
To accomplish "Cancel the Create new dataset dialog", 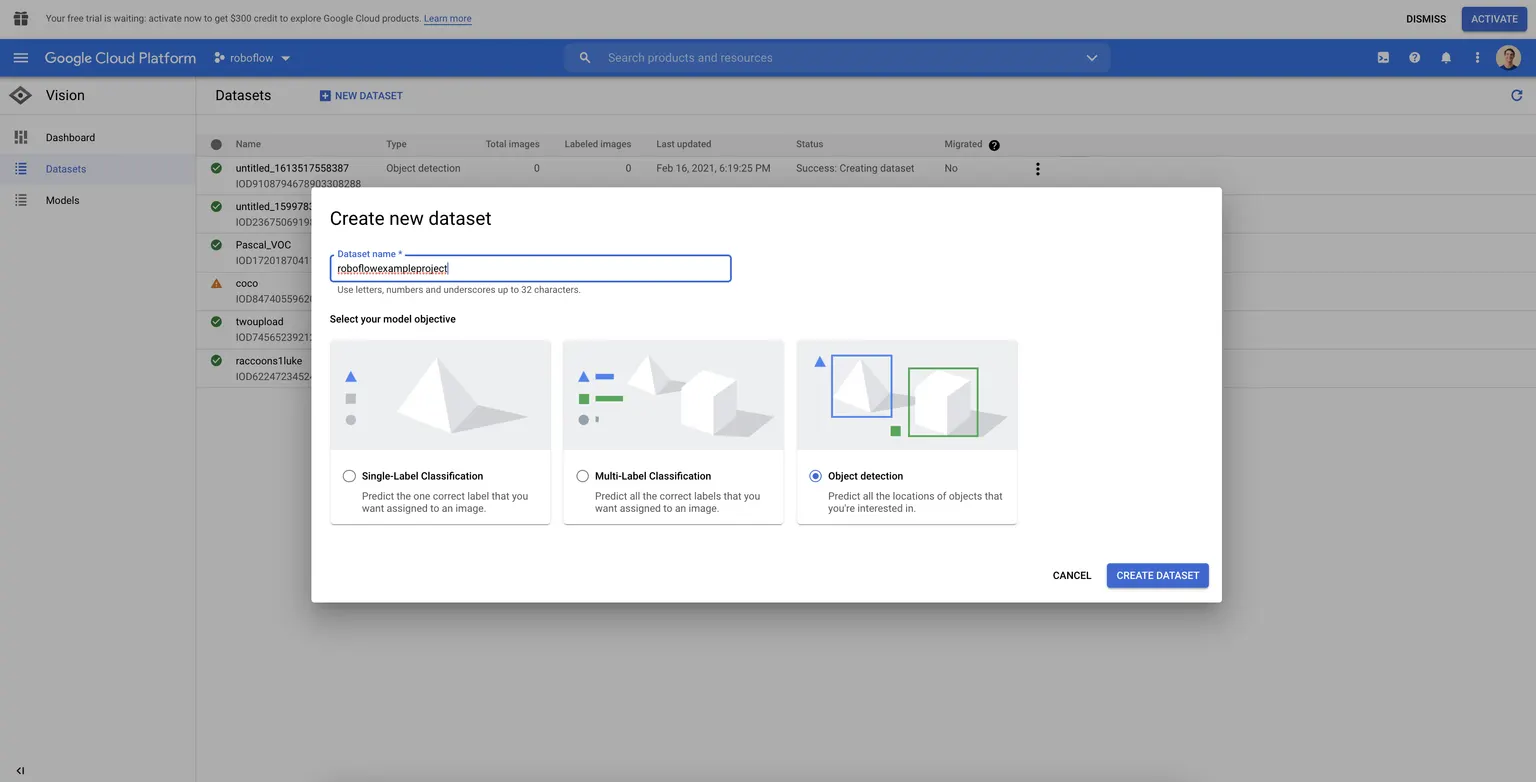I will [x=1071, y=575].
